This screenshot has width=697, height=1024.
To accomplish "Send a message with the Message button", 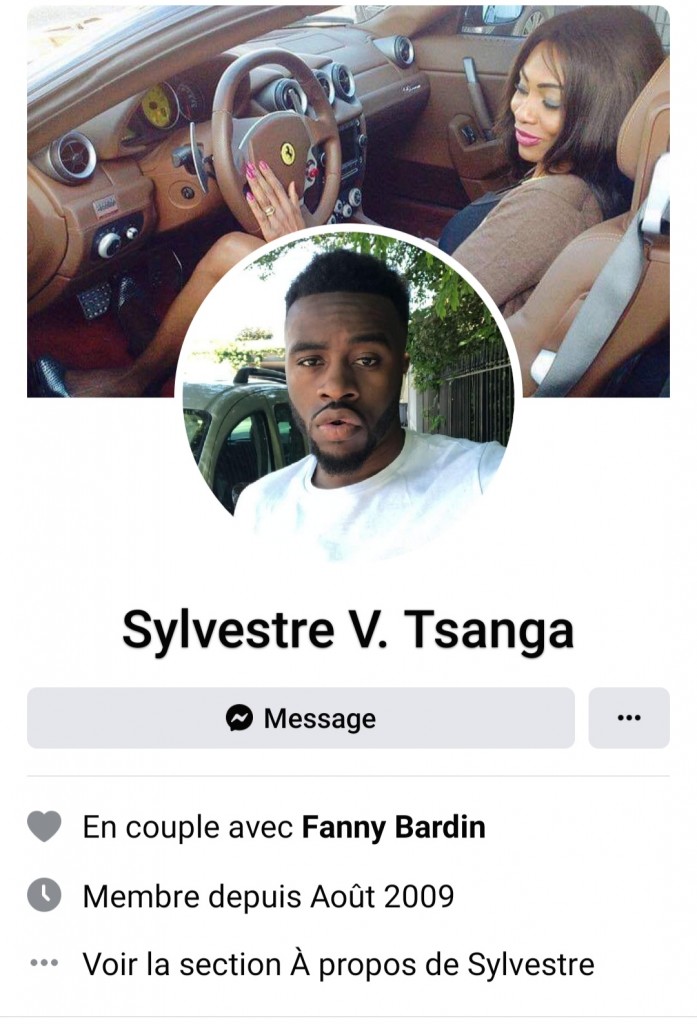I will (300, 718).
